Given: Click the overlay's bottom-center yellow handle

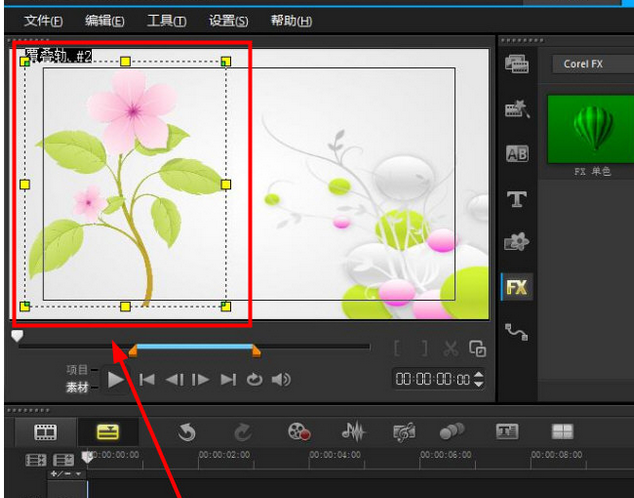Looking at the screenshot, I should [125, 307].
